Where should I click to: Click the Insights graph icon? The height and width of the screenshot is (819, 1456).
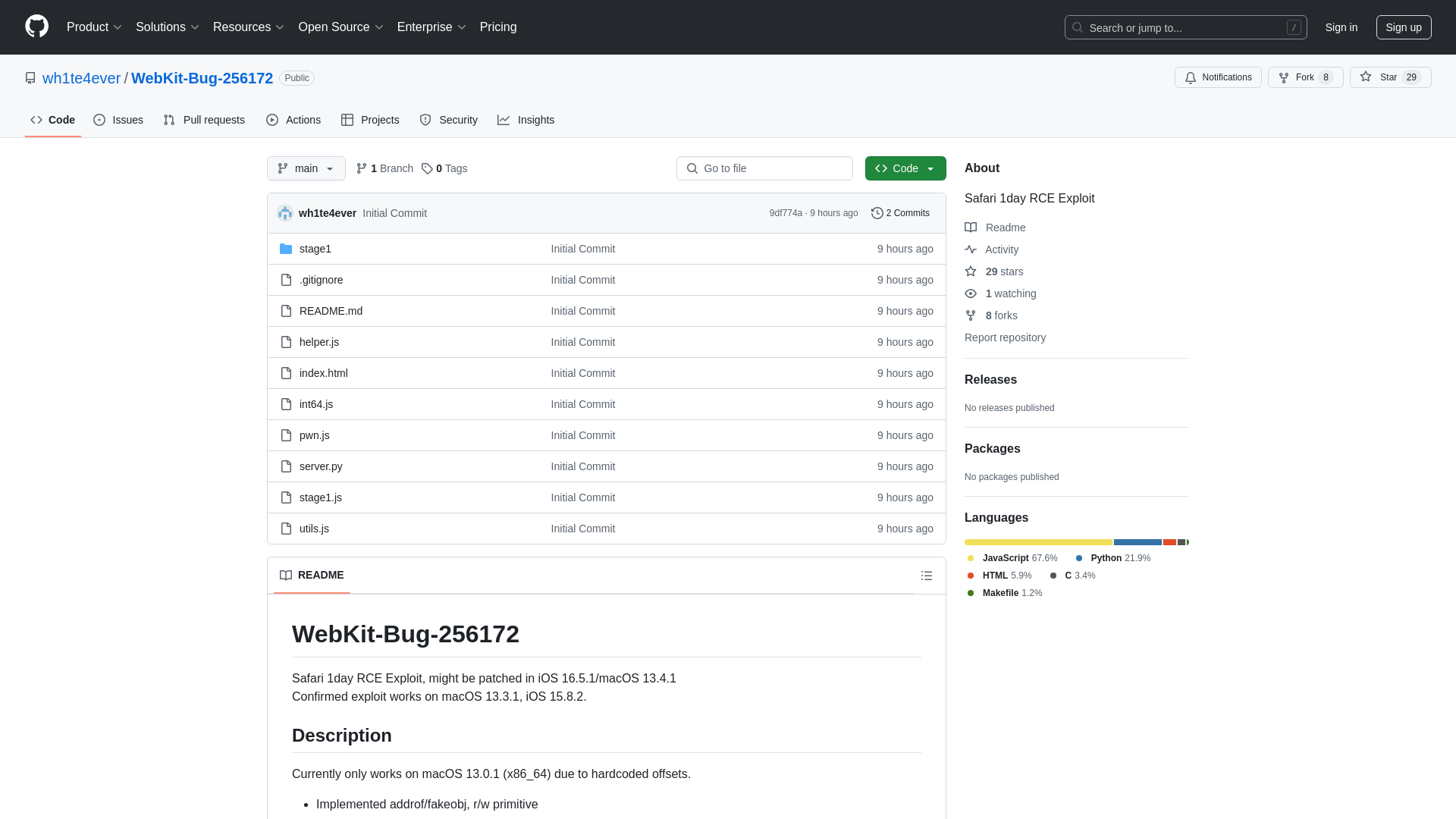[504, 119]
